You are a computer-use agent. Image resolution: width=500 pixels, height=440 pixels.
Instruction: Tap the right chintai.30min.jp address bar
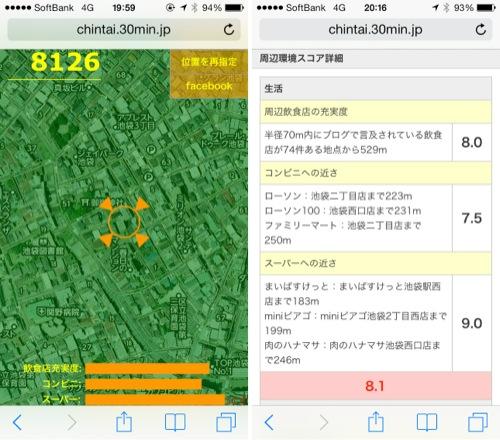click(x=375, y=30)
